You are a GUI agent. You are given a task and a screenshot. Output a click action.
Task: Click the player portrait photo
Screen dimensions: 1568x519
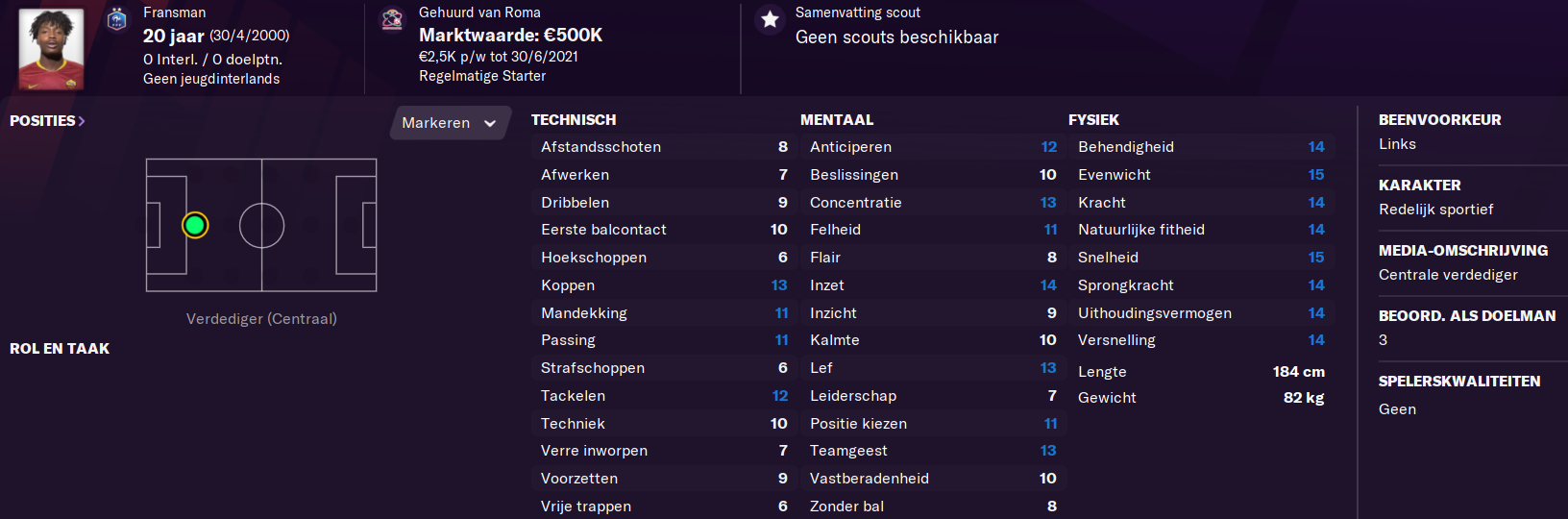[x=51, y=49]
